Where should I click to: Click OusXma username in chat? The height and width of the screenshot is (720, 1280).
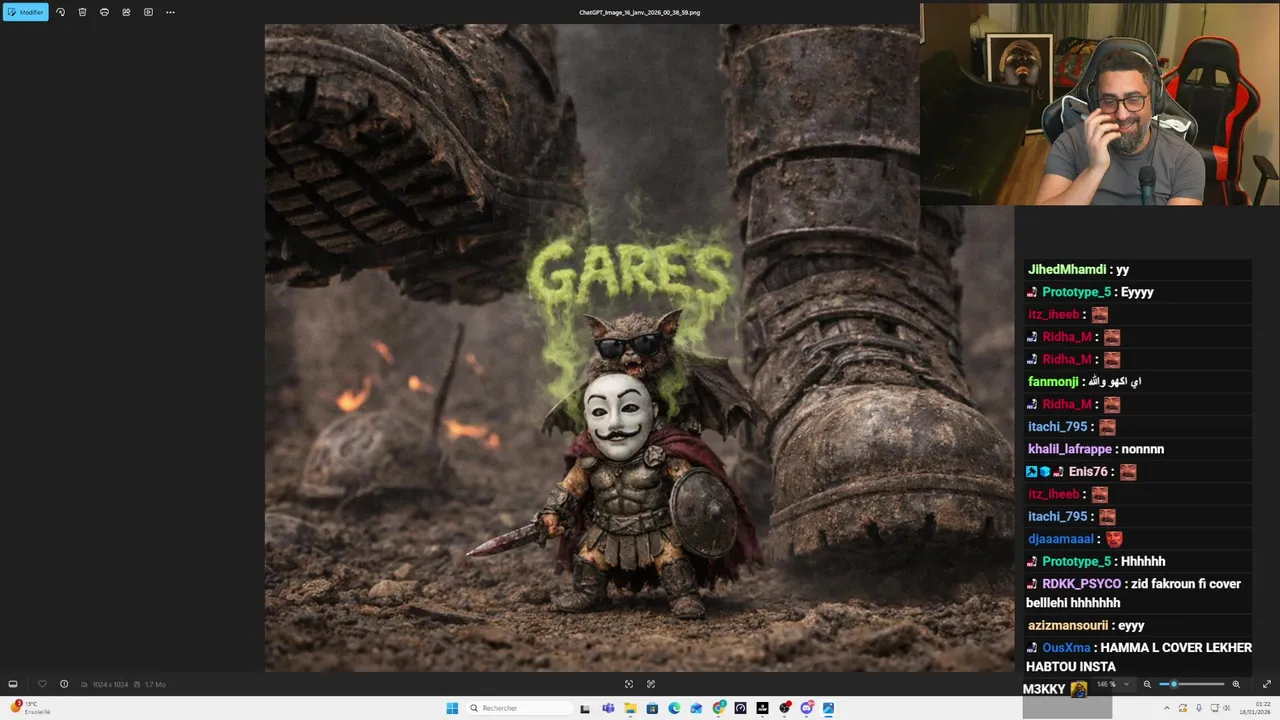(x=1066, y=647)
